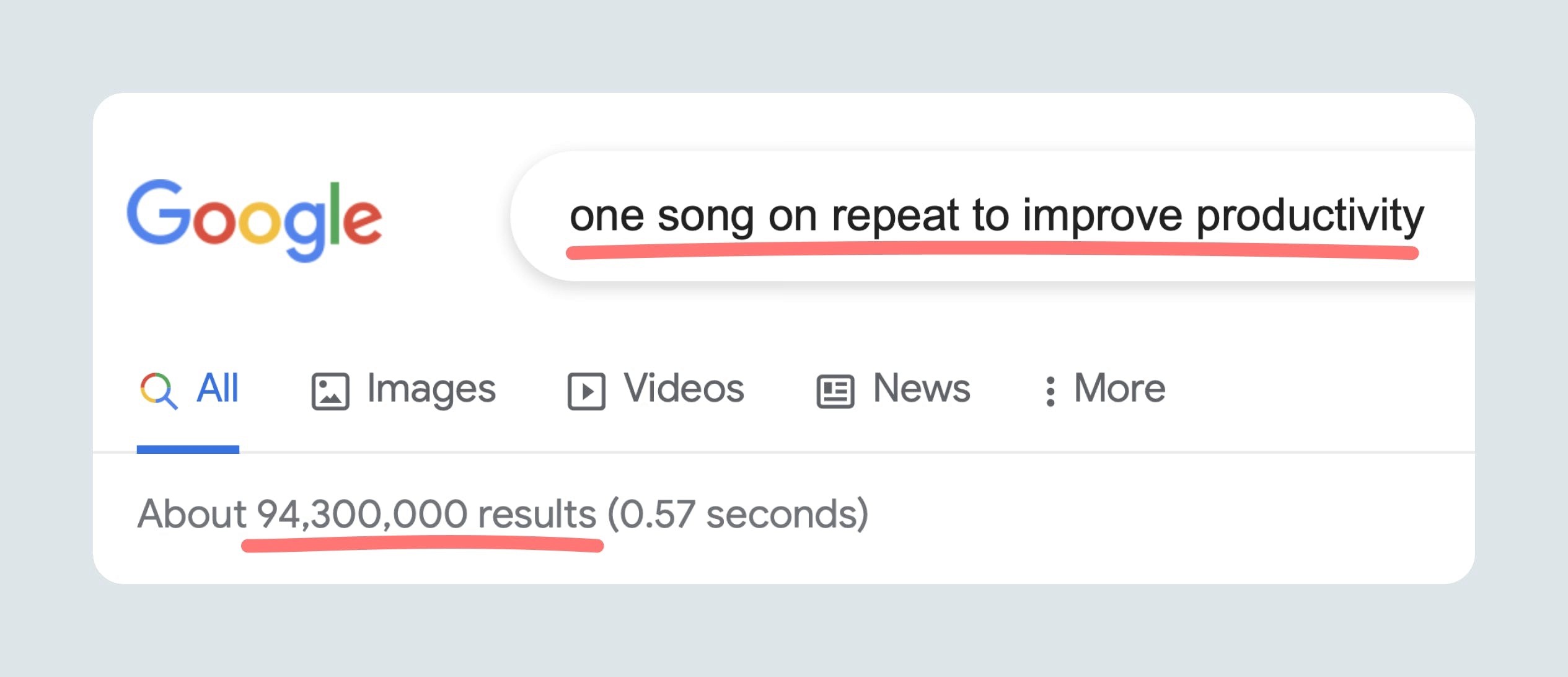Switch to the Videos tab label

684,389
